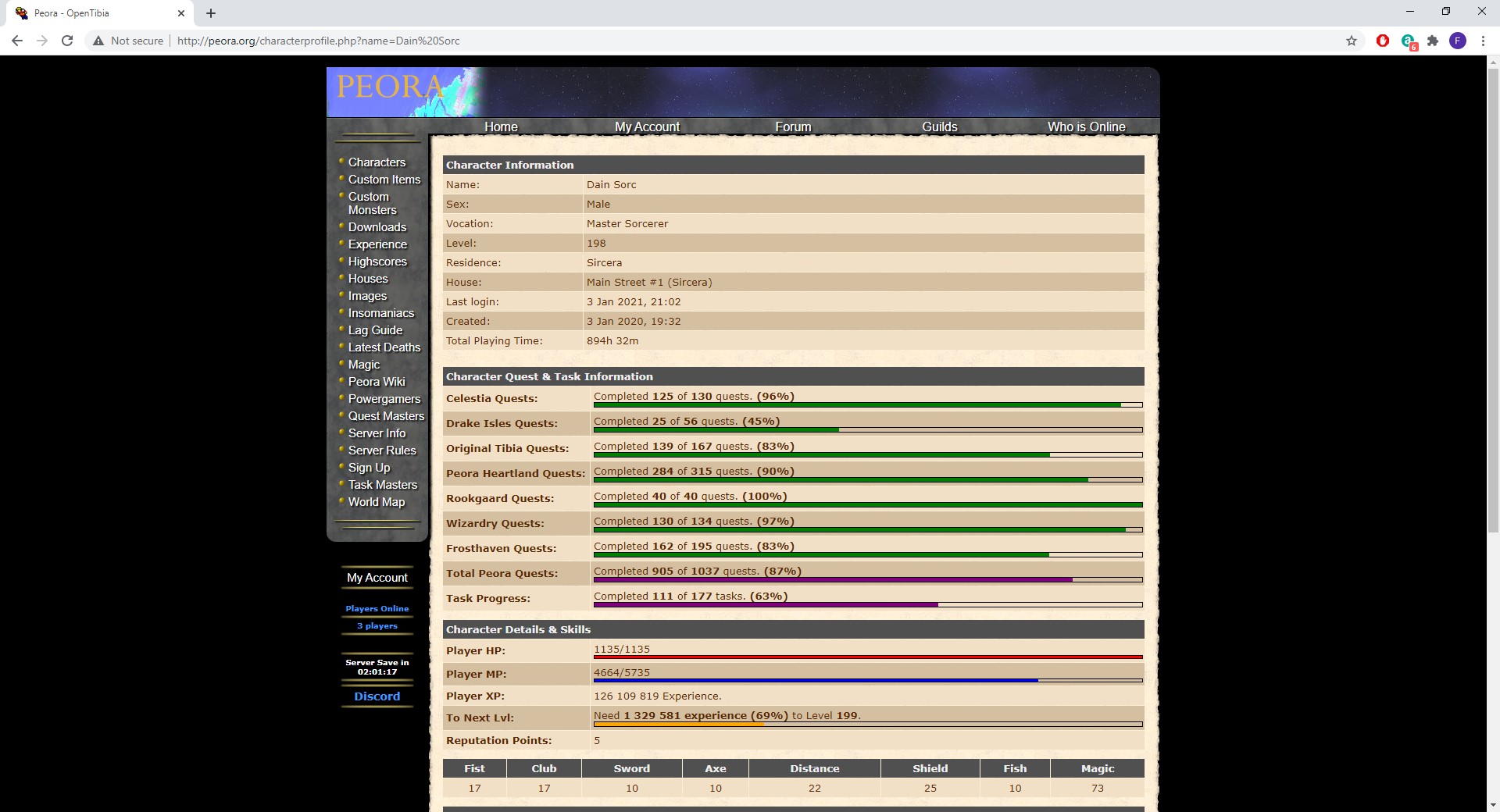Click the browser forward arrow
The width and height of the screenshot is (1500, 812).
tap(42, 41)
